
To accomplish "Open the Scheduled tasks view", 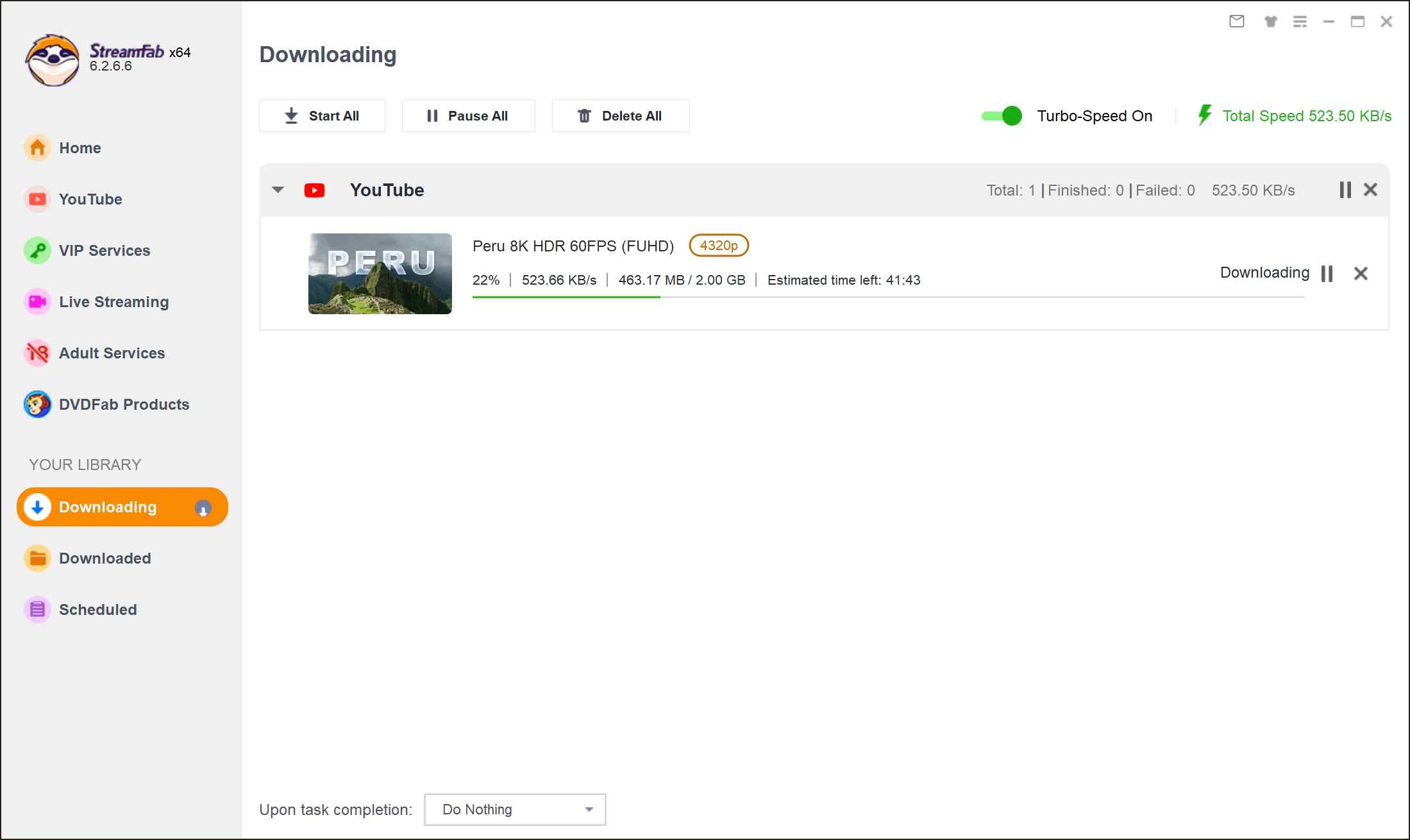I will click(x=97, y=609).
